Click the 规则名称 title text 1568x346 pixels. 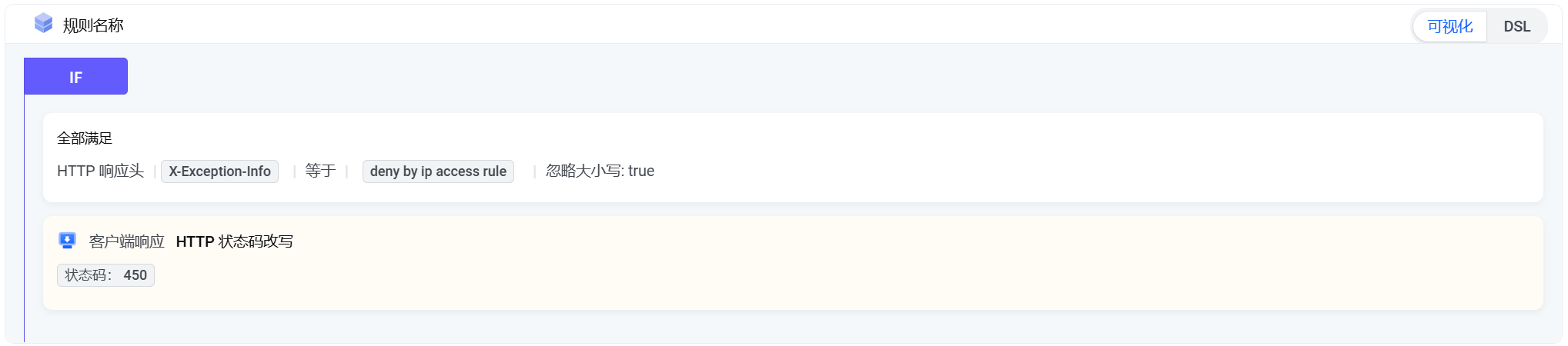[x=93, y=25]
